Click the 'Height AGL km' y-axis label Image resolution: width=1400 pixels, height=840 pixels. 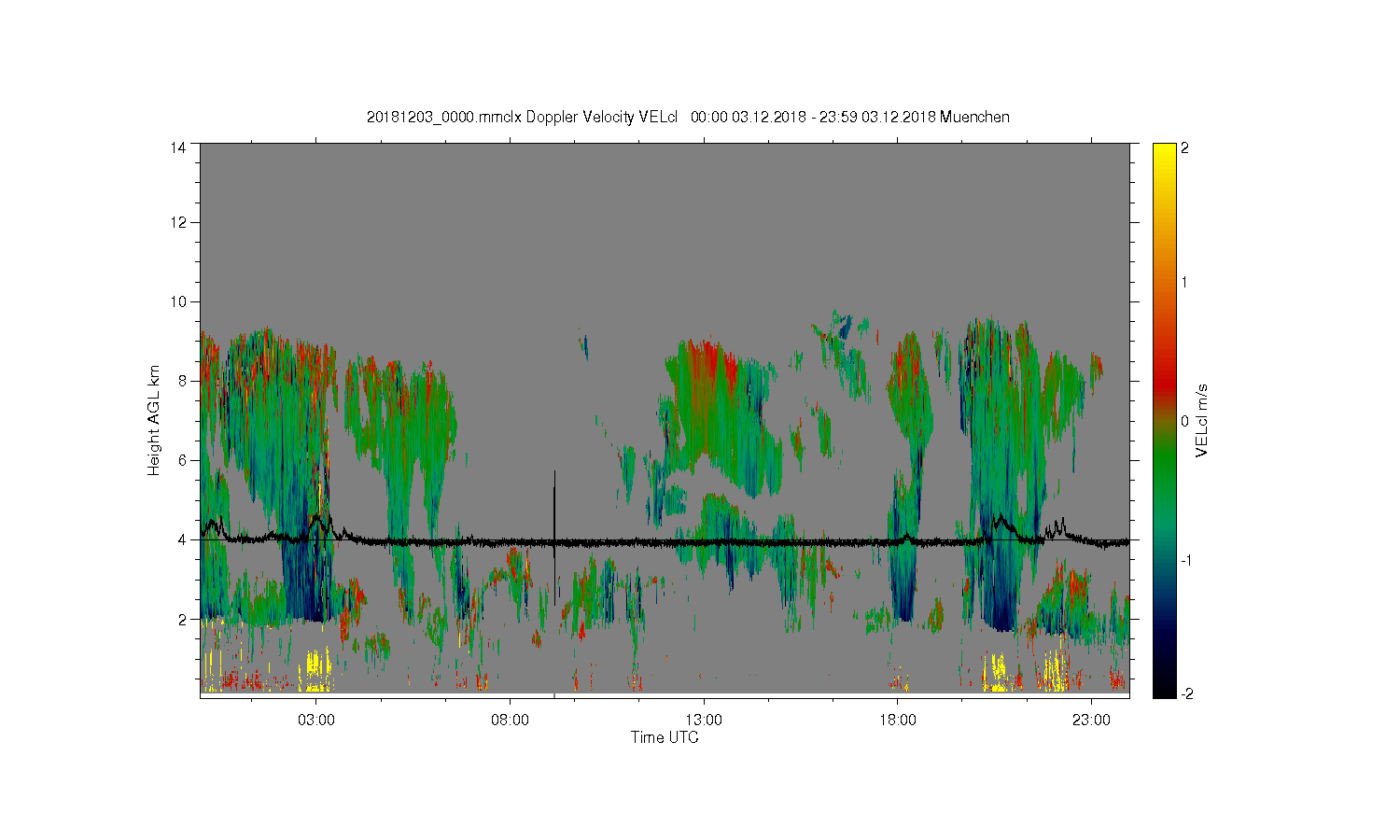pos(154,420)
